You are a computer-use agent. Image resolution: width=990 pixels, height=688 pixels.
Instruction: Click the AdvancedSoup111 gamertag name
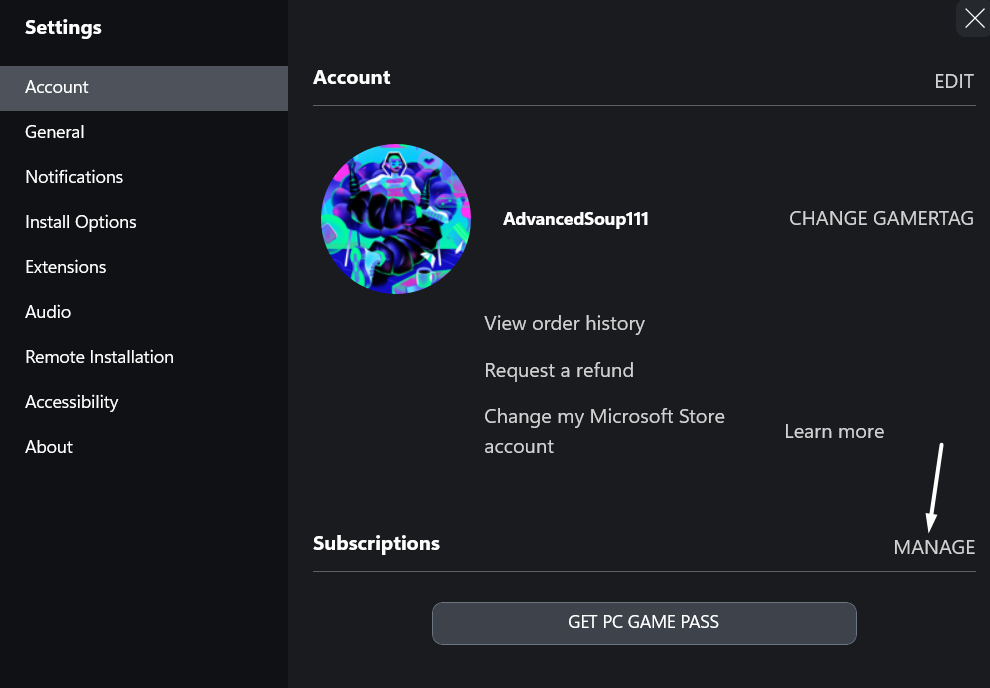tap(576, 219)
